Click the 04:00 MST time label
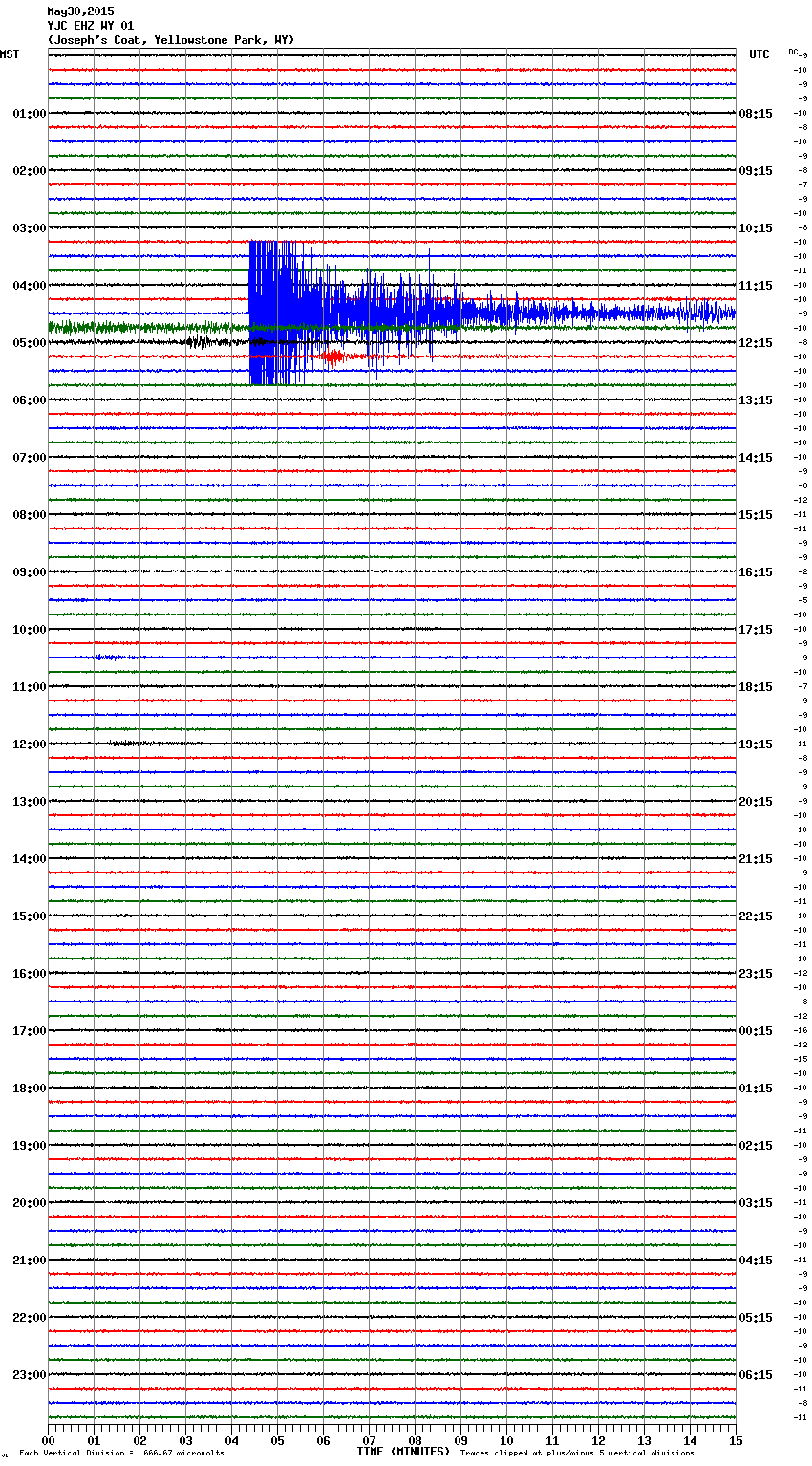This screenshot has height=1466, width=812. (29, 286)
